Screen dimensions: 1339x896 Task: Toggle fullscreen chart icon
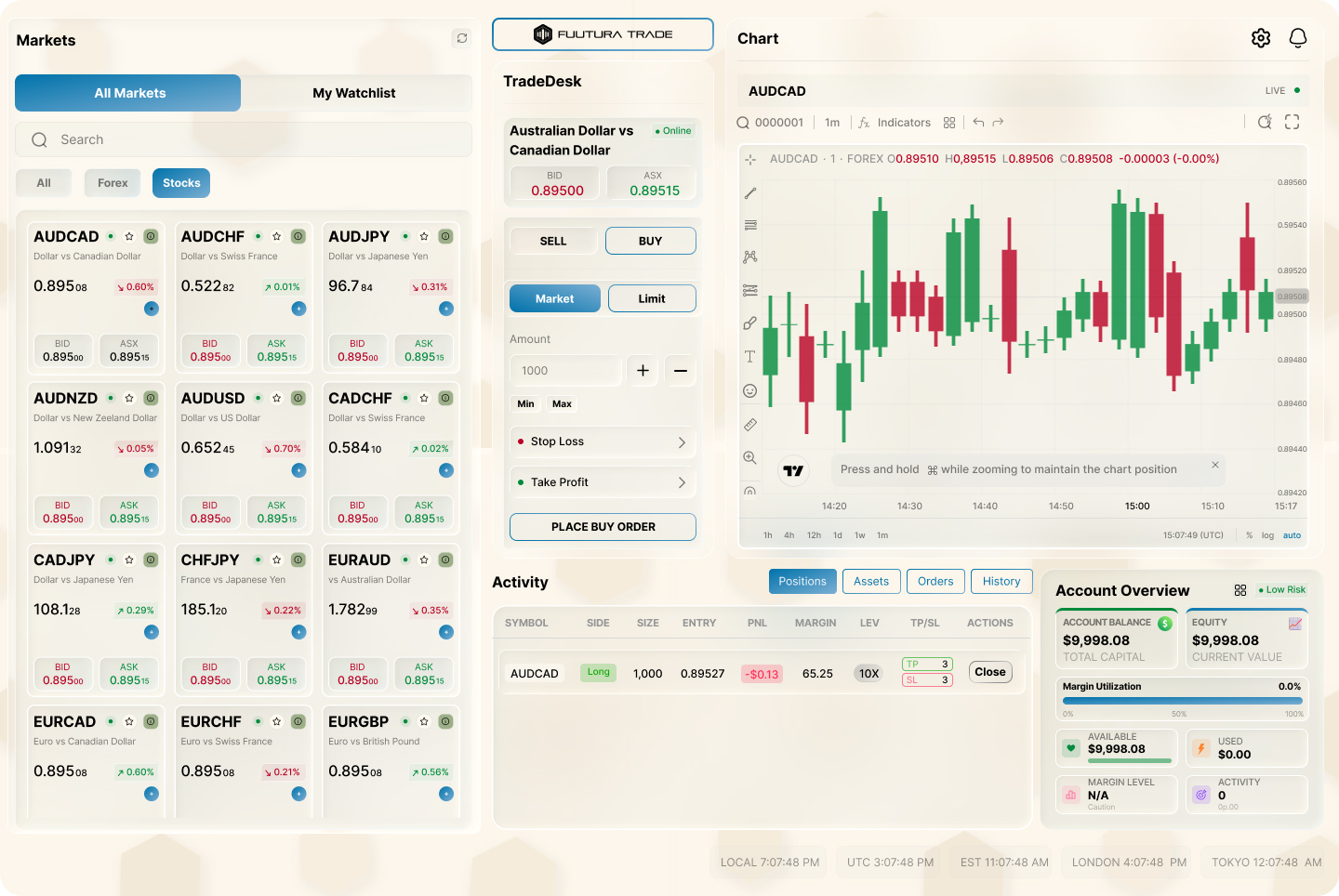tap(1292, 122)
